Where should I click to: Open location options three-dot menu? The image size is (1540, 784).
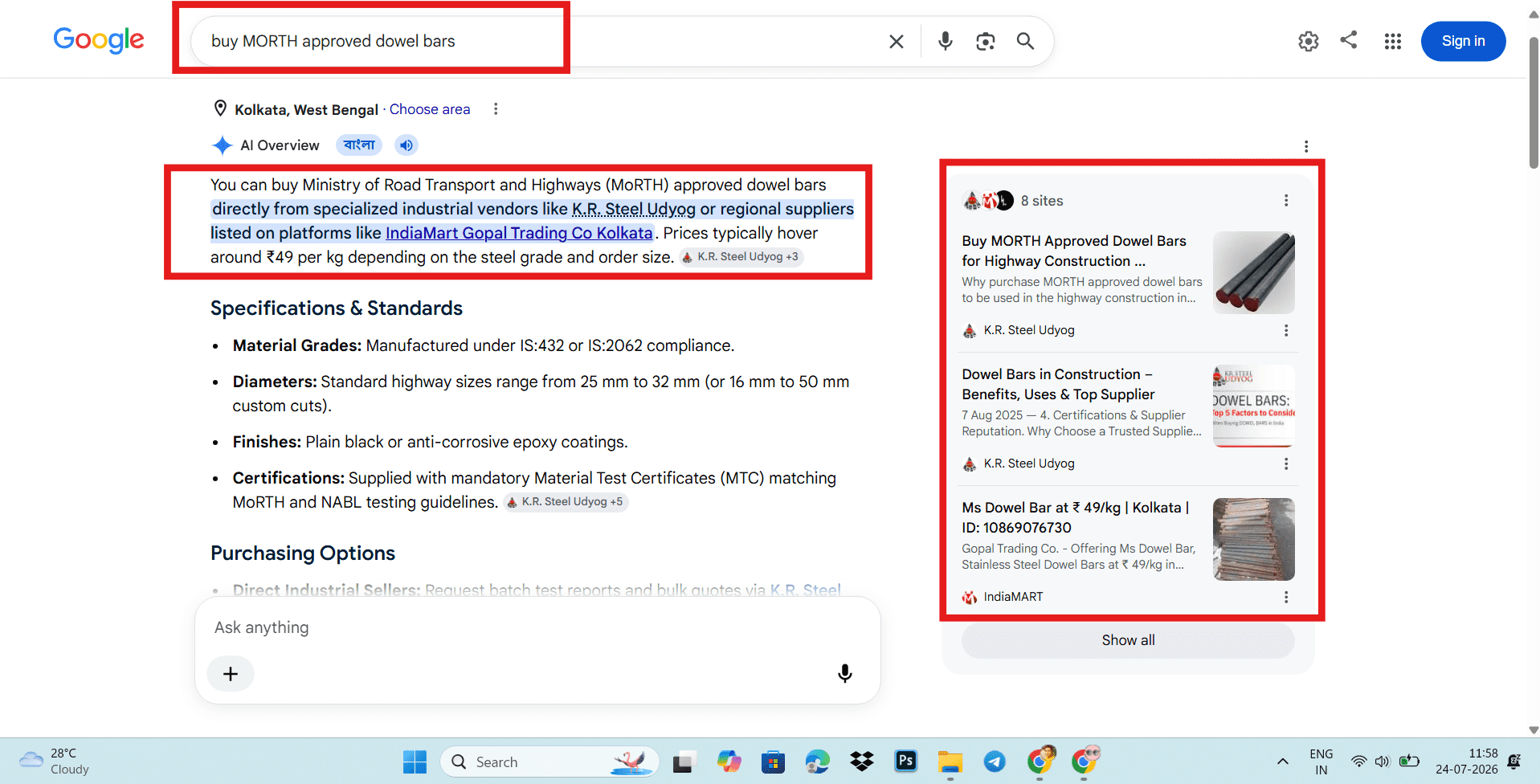[x=496, y=108]
